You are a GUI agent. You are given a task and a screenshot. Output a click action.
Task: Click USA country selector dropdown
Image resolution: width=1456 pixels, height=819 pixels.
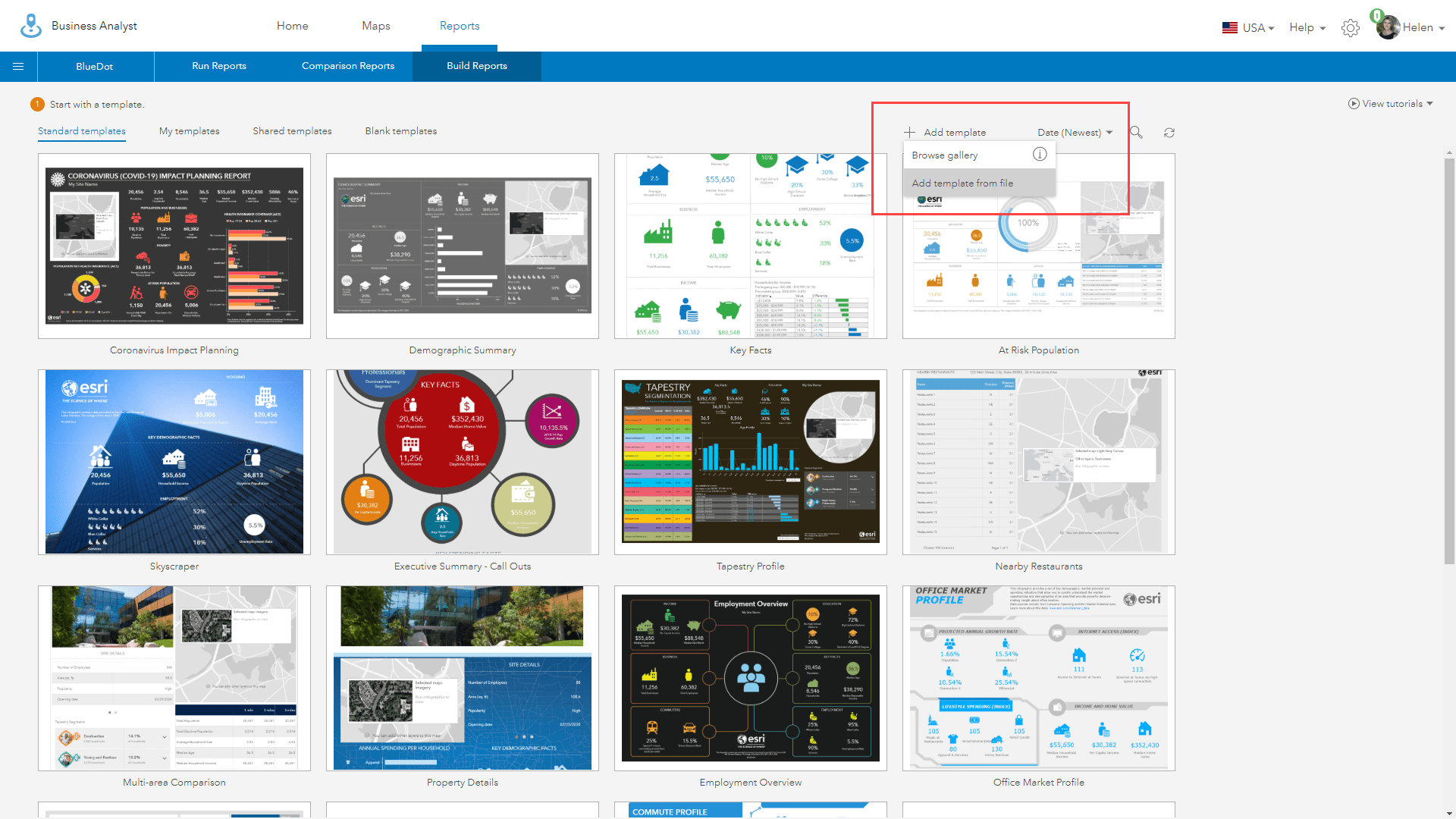point(1247,27)
